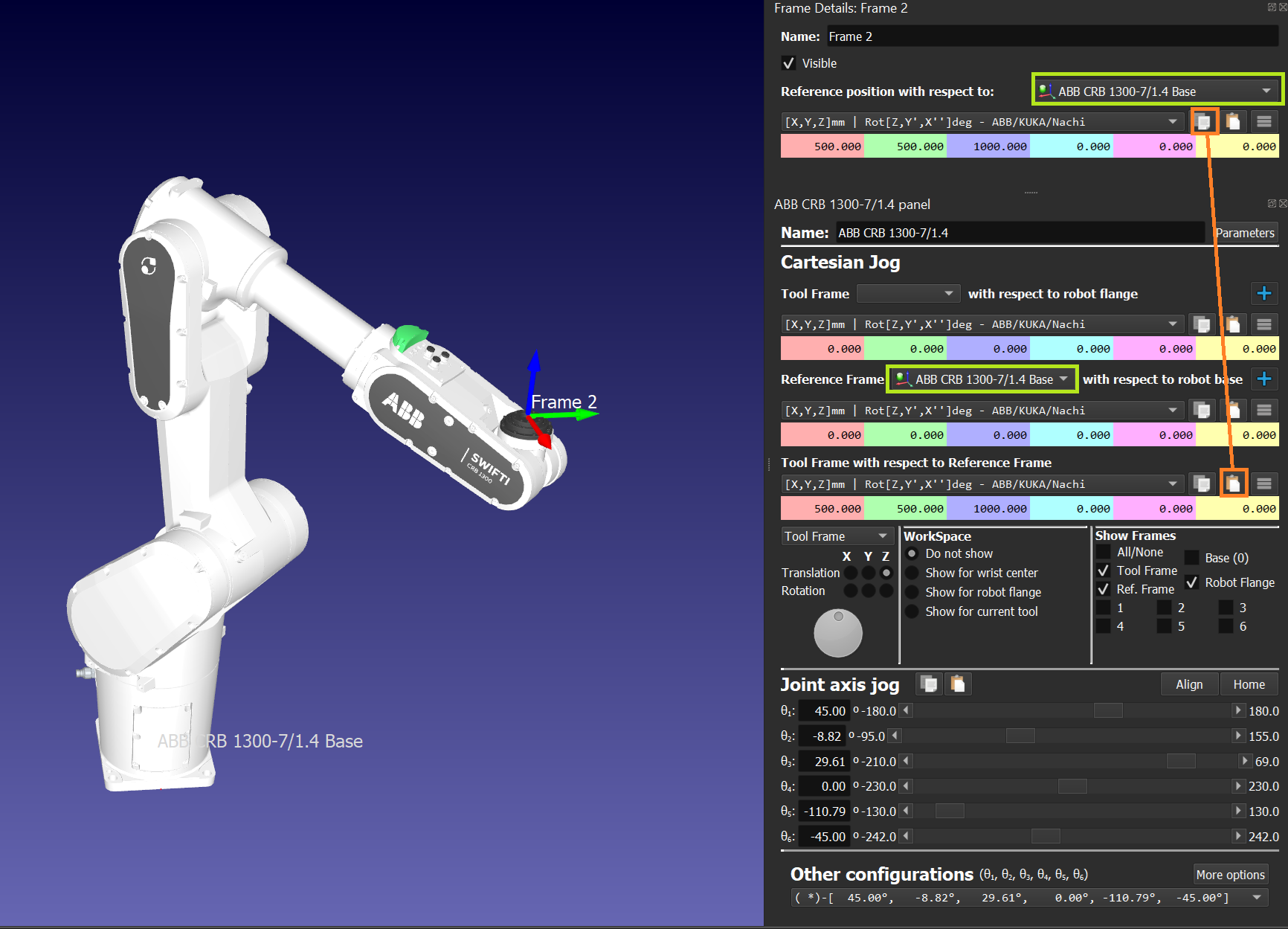This screenshot has width=1288, height=929.
Task: Click the blue plus next to Reference Frame
Action: pos(1263,379)
